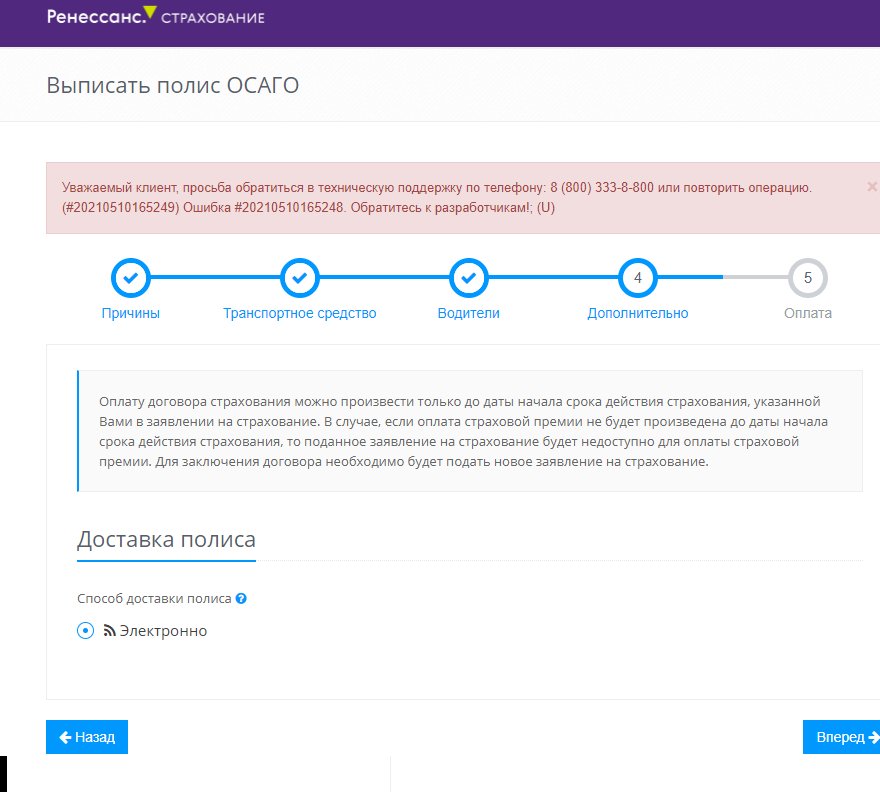Open the Транспортное средство step label
Screen dimensions: 880x792
click(300, 313)
